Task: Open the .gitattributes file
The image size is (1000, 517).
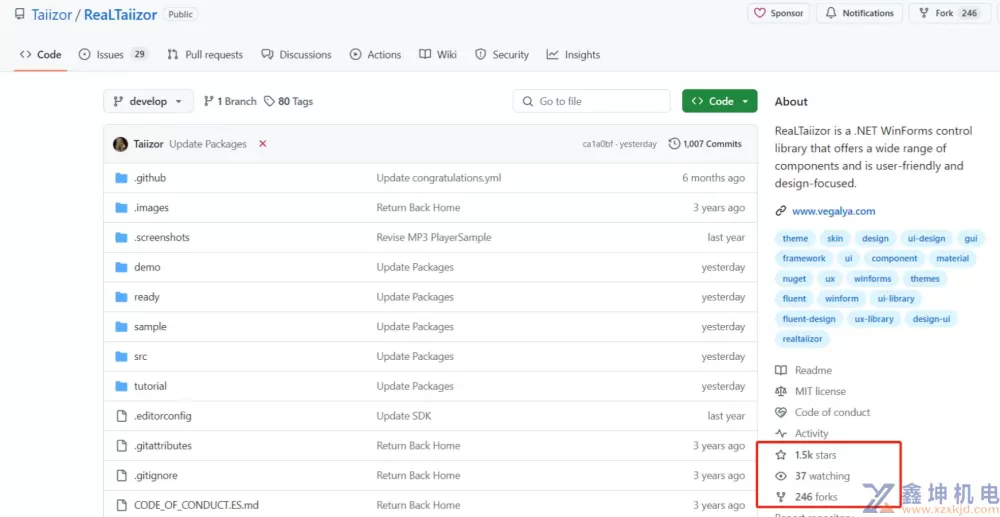Action: click(163, 446)
